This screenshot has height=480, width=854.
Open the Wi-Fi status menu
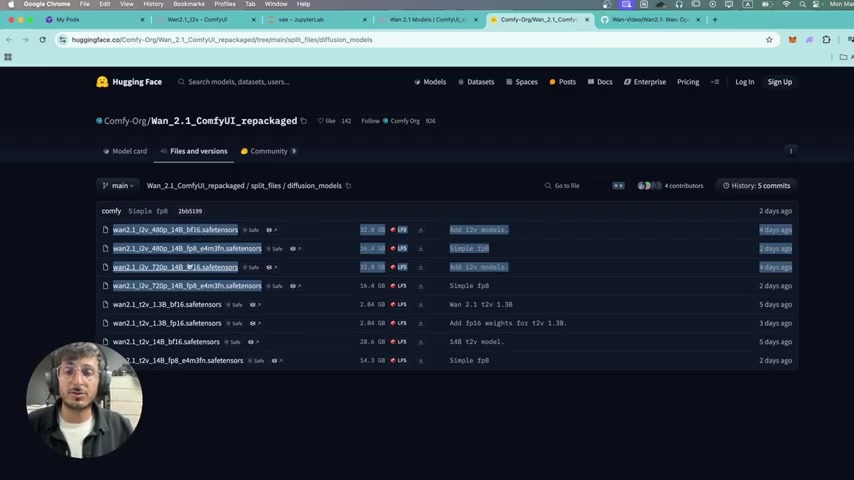click(786, 4)
